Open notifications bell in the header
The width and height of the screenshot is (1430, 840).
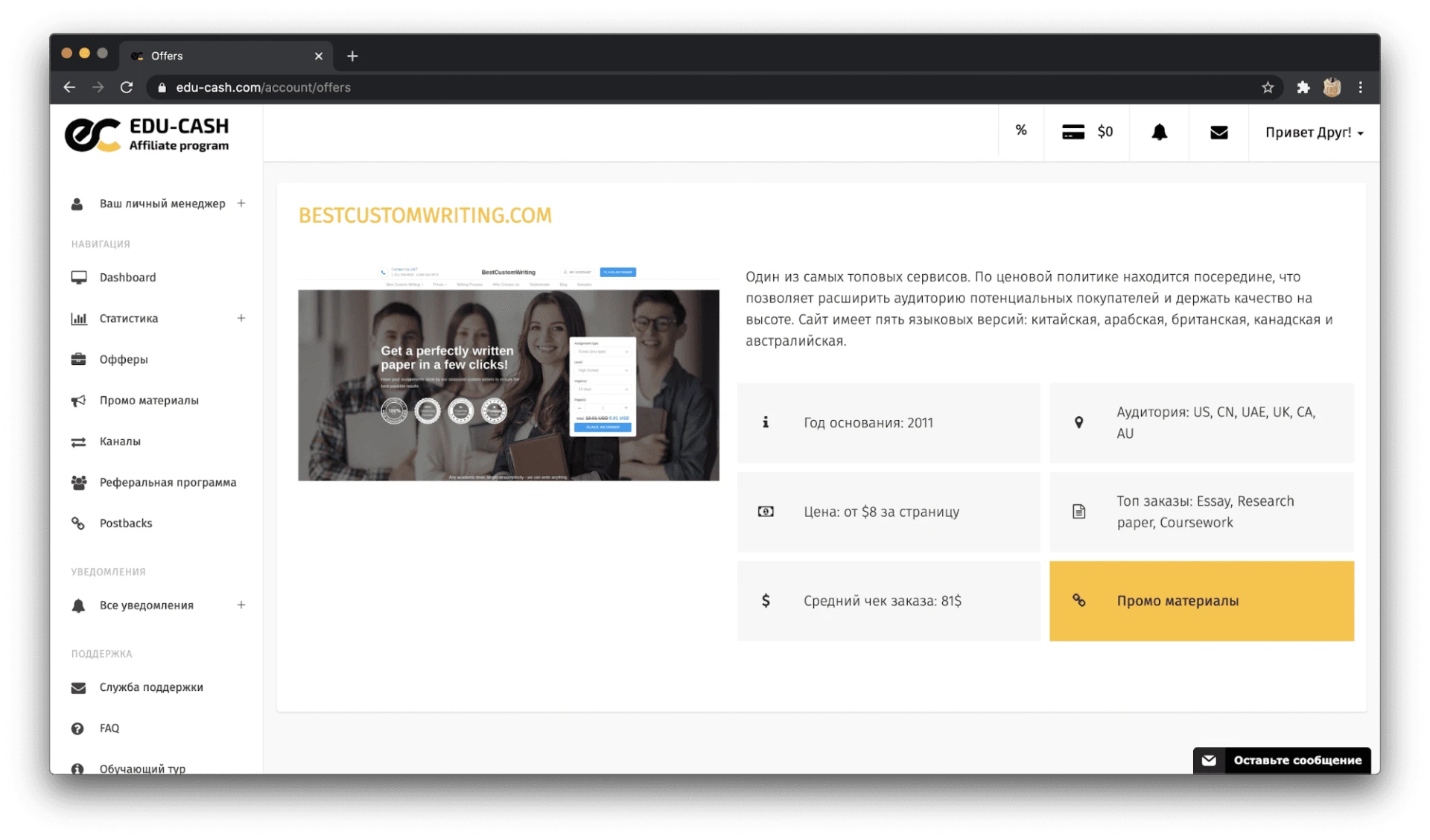(x=1159, y=133)
